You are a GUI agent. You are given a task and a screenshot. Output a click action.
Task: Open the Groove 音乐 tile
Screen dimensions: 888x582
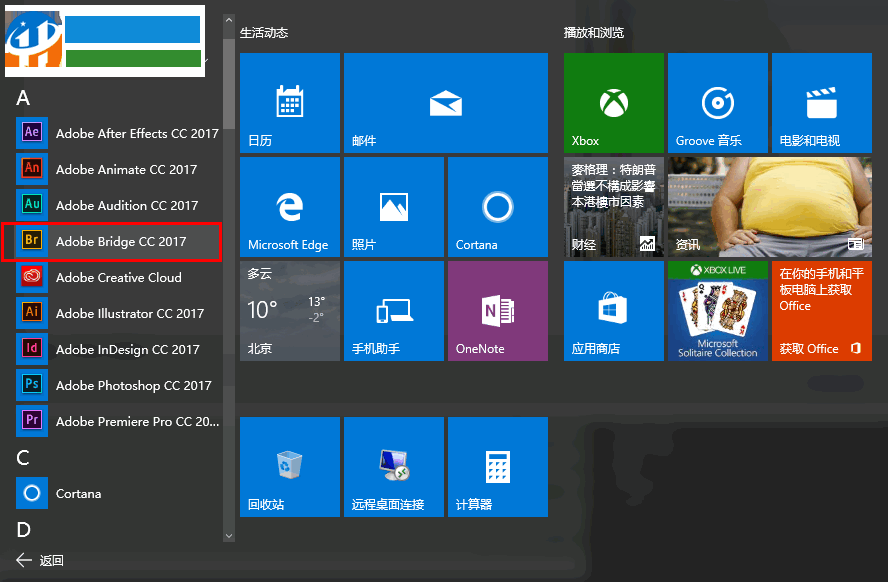coord(718,103)
